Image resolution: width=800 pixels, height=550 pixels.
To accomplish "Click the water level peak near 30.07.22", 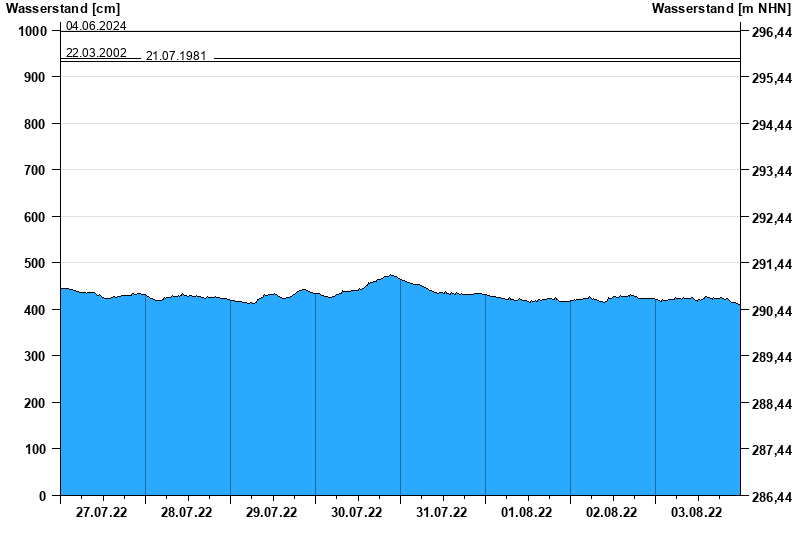I will tap(391, 275).
